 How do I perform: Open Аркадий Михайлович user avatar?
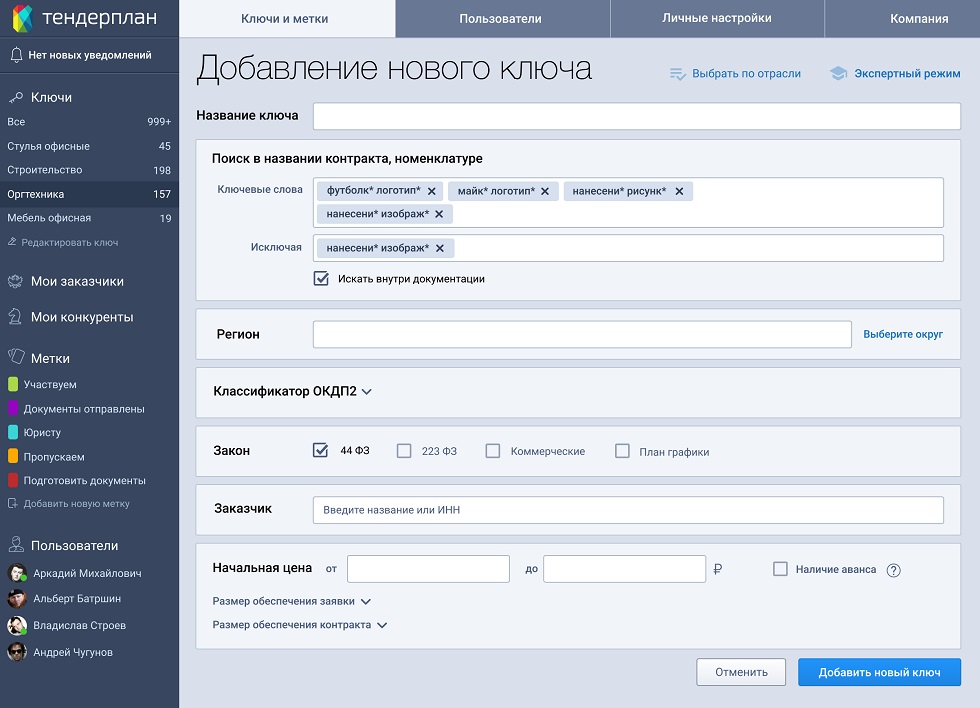(x=17, y=574)
